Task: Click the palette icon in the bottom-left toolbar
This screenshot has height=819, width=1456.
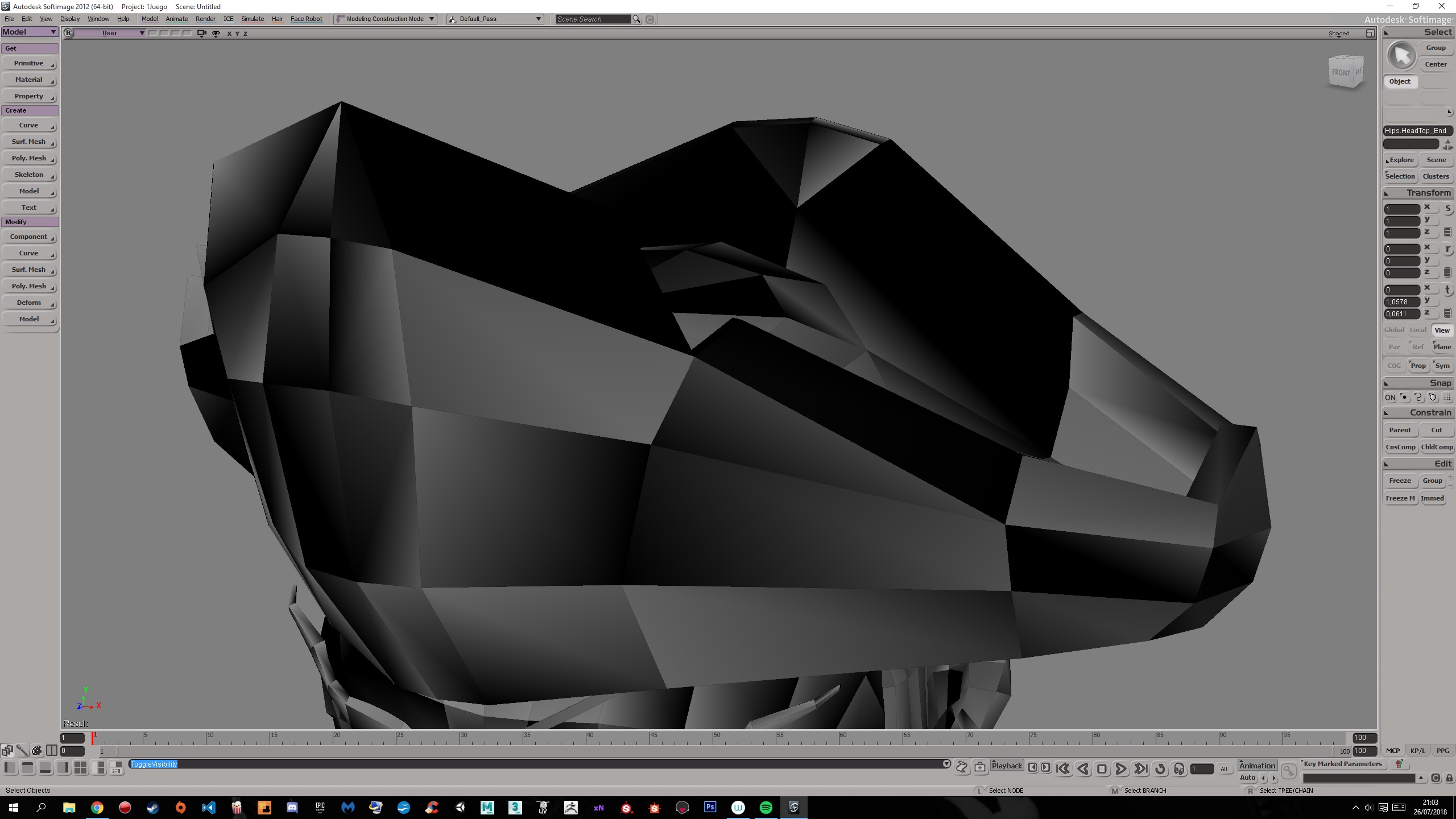Action: pyautogui.click(x=36, y=750)
